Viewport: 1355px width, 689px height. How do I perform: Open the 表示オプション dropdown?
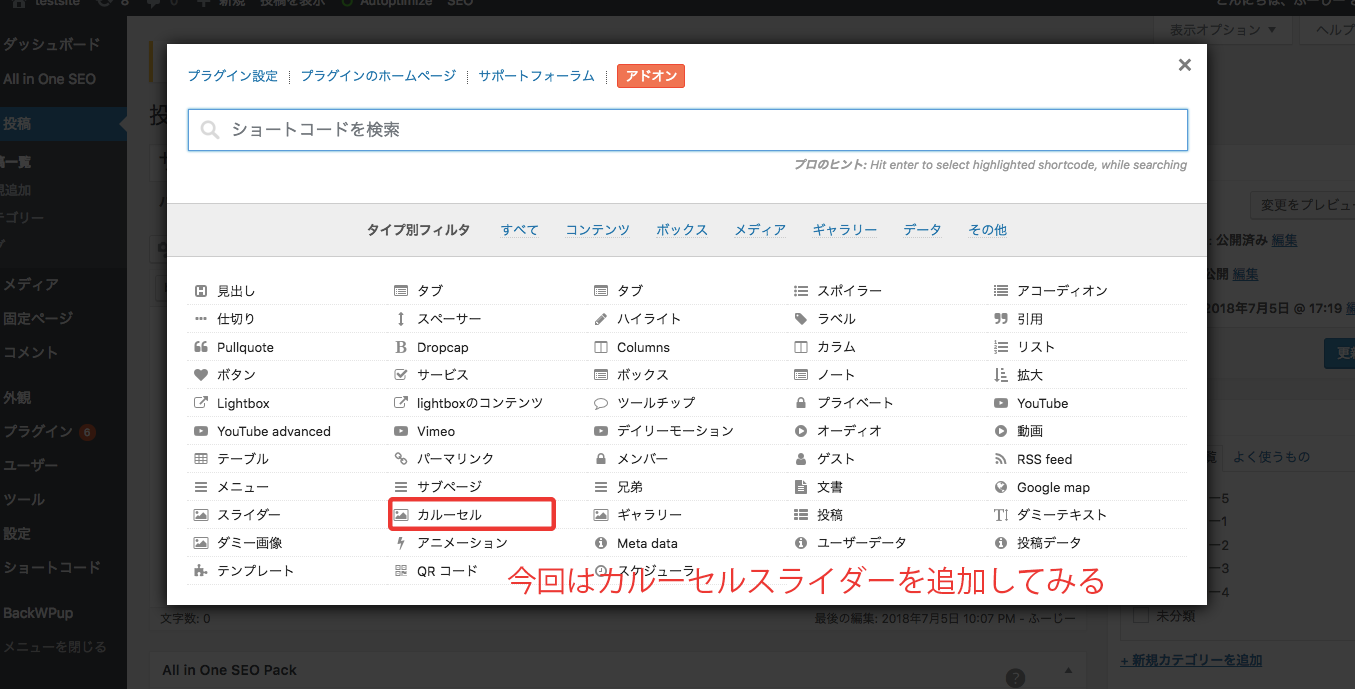click(1222, 30)
